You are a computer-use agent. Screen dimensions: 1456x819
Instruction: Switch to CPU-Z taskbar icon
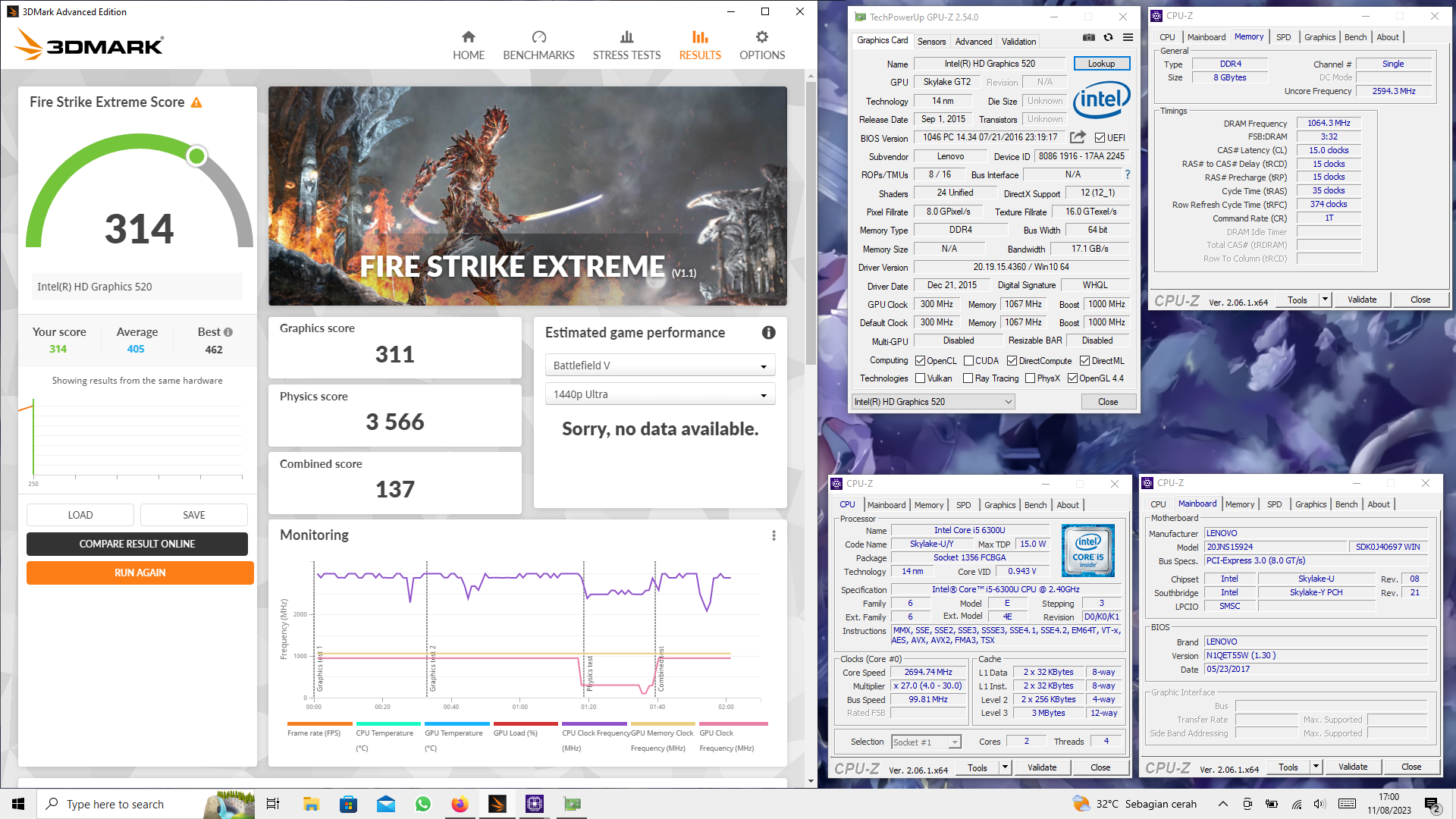click(534, 804)
